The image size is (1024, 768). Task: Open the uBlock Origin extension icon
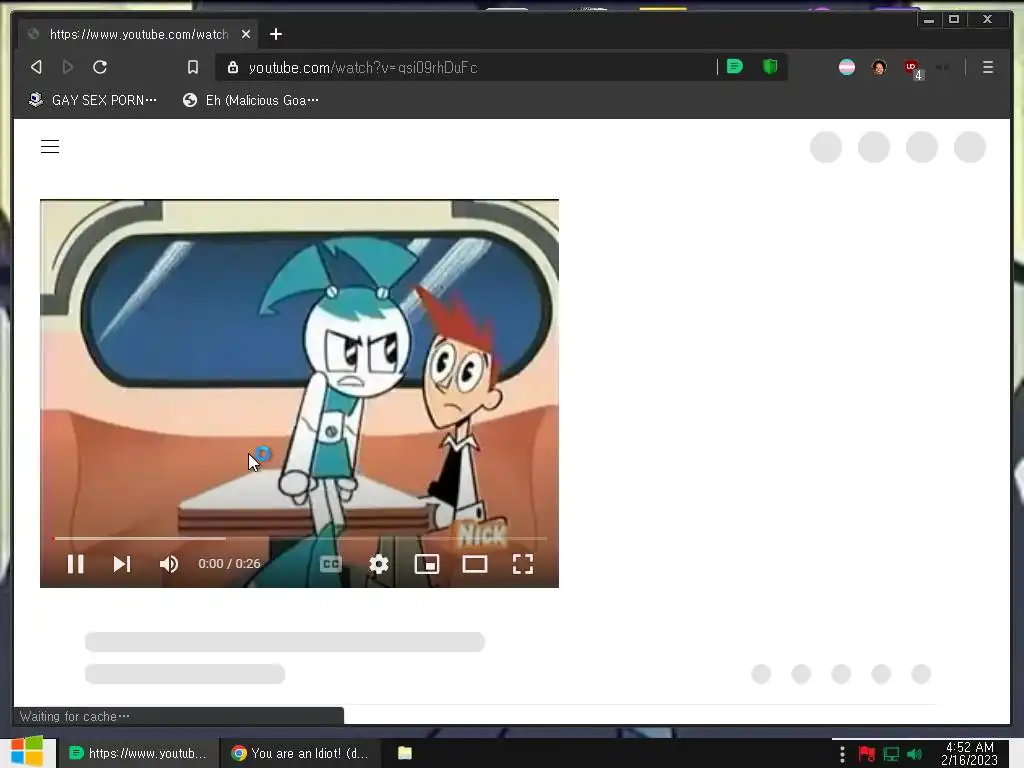(x=912, y=68)
